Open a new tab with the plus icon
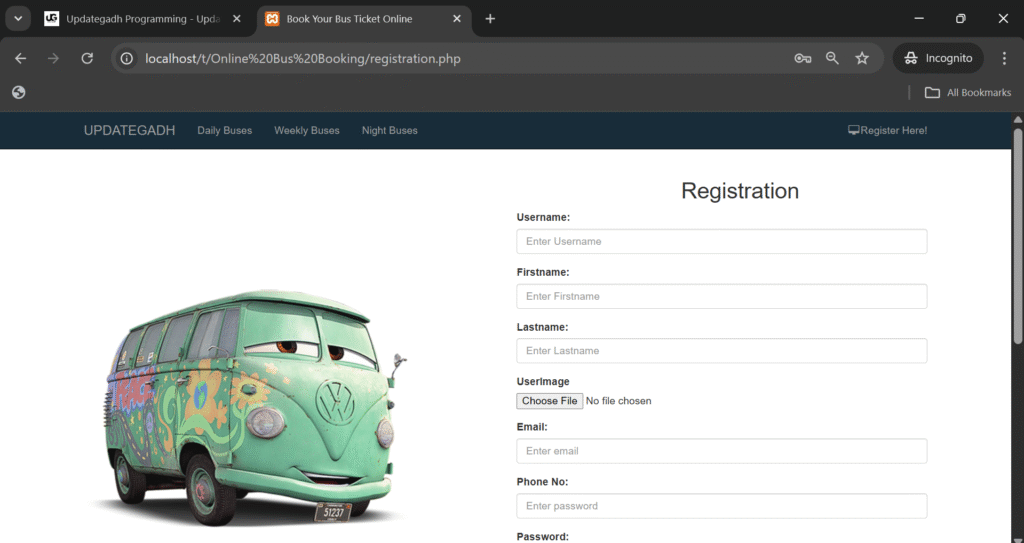The image size is (1024, 543). pyautogui.click(x=490, y=19)
